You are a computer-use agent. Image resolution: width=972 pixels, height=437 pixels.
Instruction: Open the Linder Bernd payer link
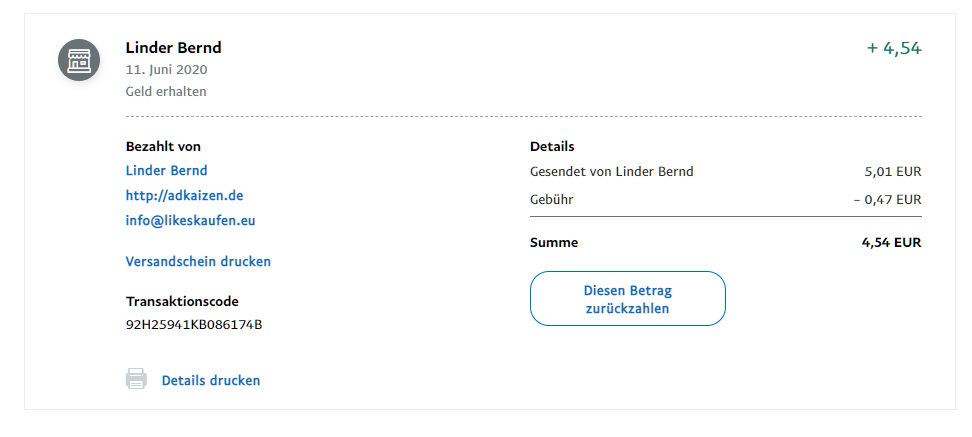pyautogui.click(x=166, y=170)
